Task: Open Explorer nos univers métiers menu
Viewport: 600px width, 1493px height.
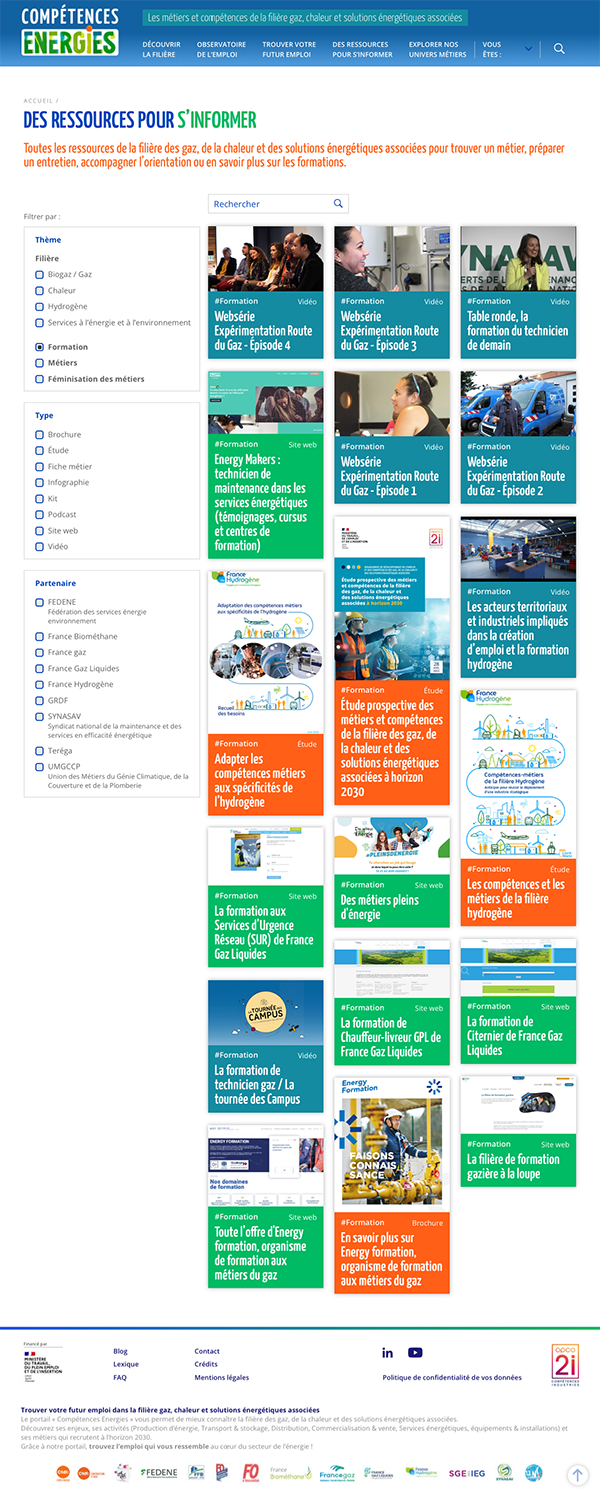Action: (437, 50)
